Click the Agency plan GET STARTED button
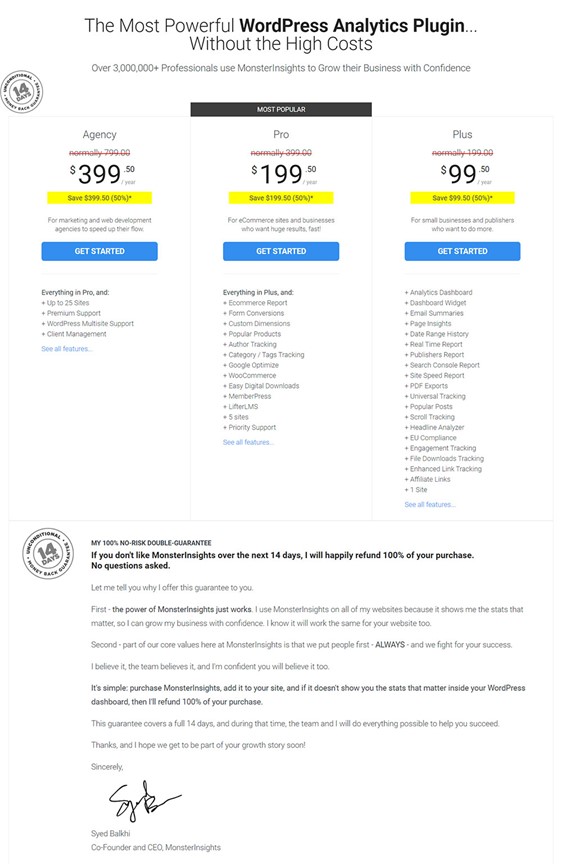Screen dimensions: 562x864 [99, 251]
